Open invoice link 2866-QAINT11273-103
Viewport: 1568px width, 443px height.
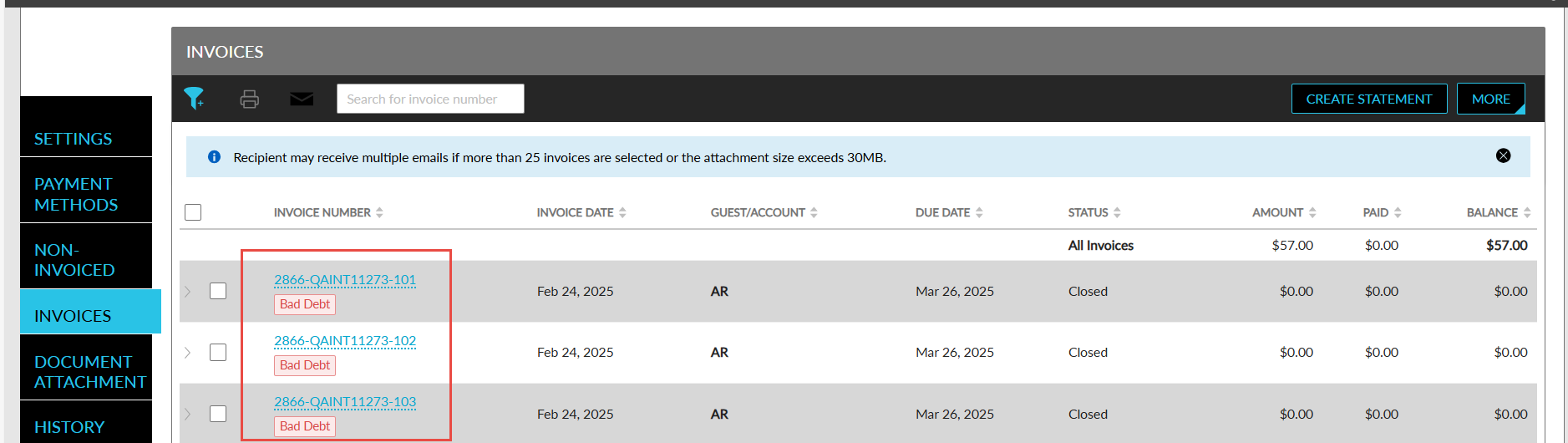point(345,402)
